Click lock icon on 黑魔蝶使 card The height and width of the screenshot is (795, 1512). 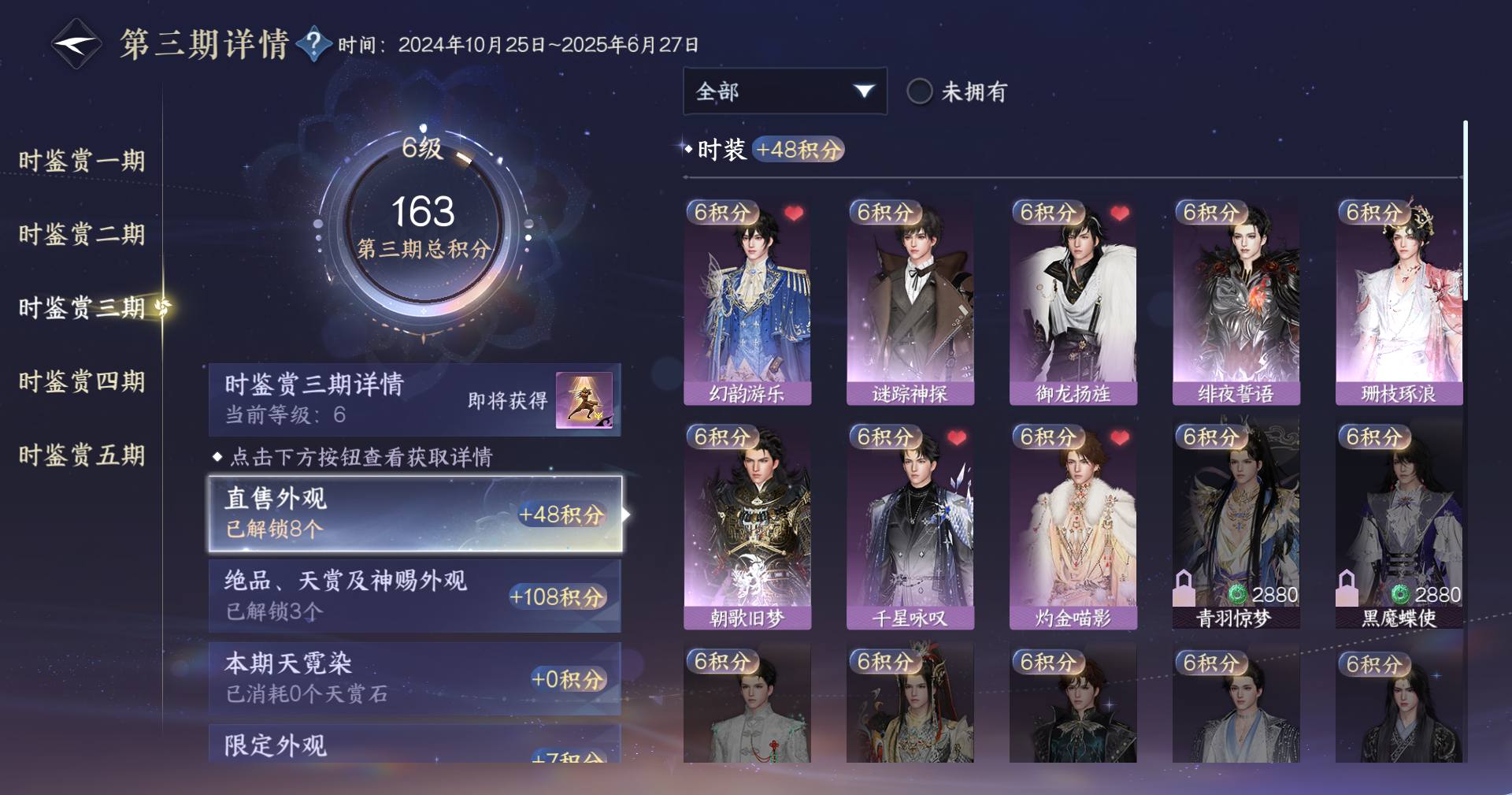click(1347, 588)
